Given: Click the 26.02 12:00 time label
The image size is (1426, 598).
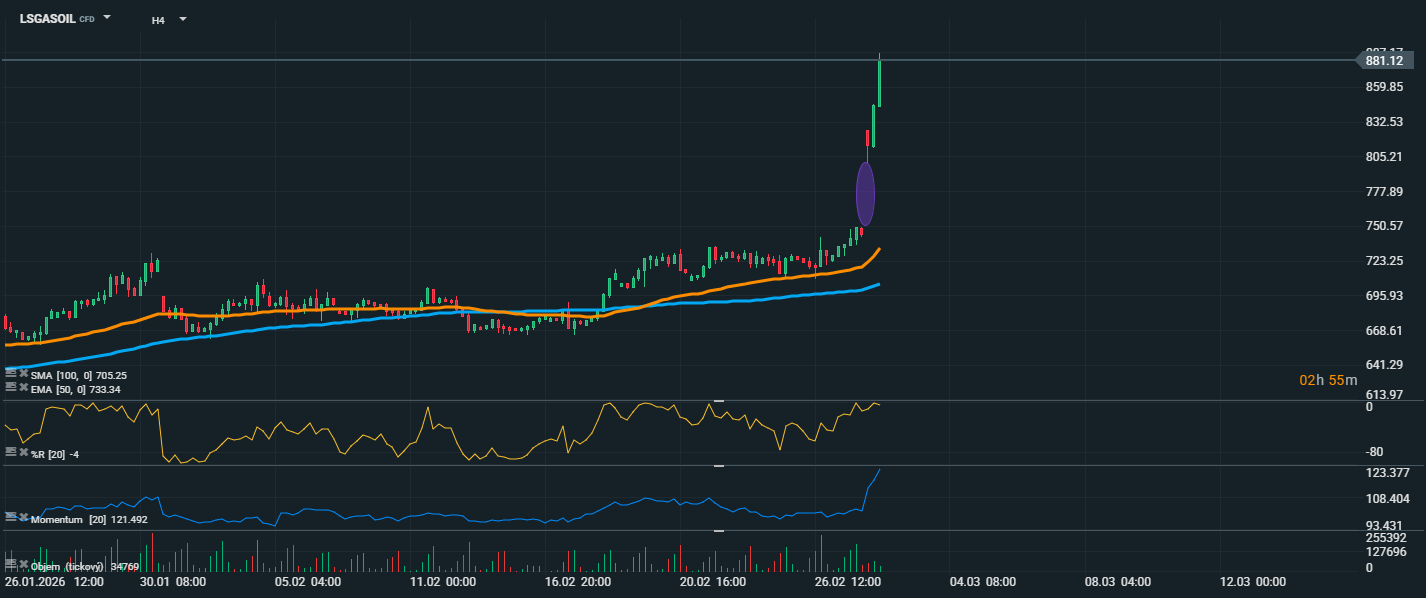Looking at the screenshot, I should point(849,582).
